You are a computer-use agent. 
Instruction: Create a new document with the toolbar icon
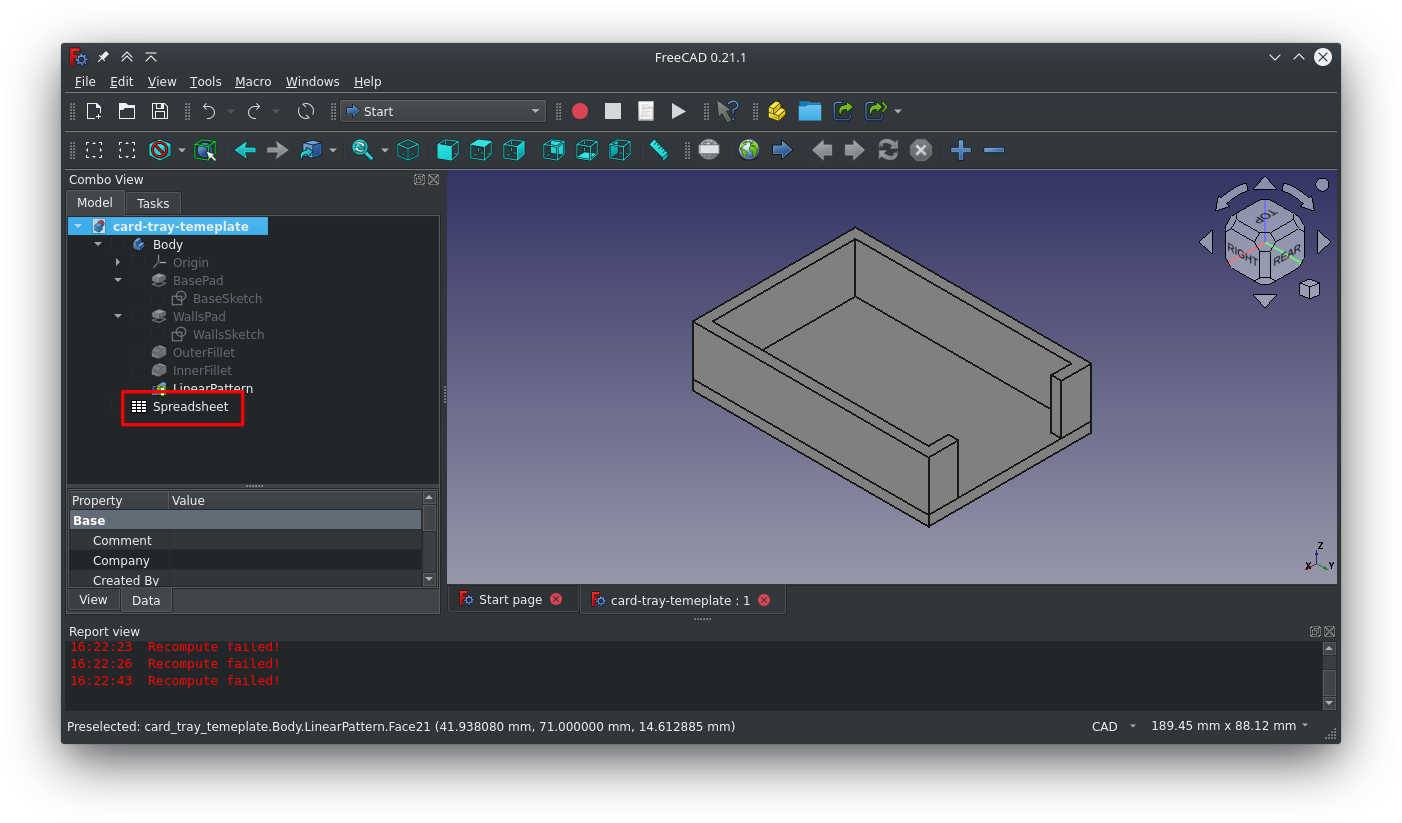point(94,111)
